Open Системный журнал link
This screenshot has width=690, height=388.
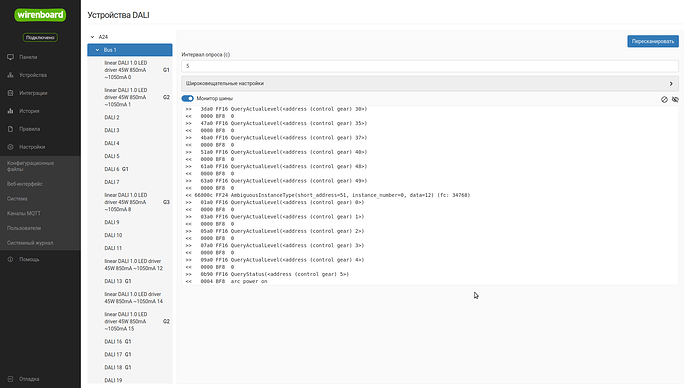point(30,243)
